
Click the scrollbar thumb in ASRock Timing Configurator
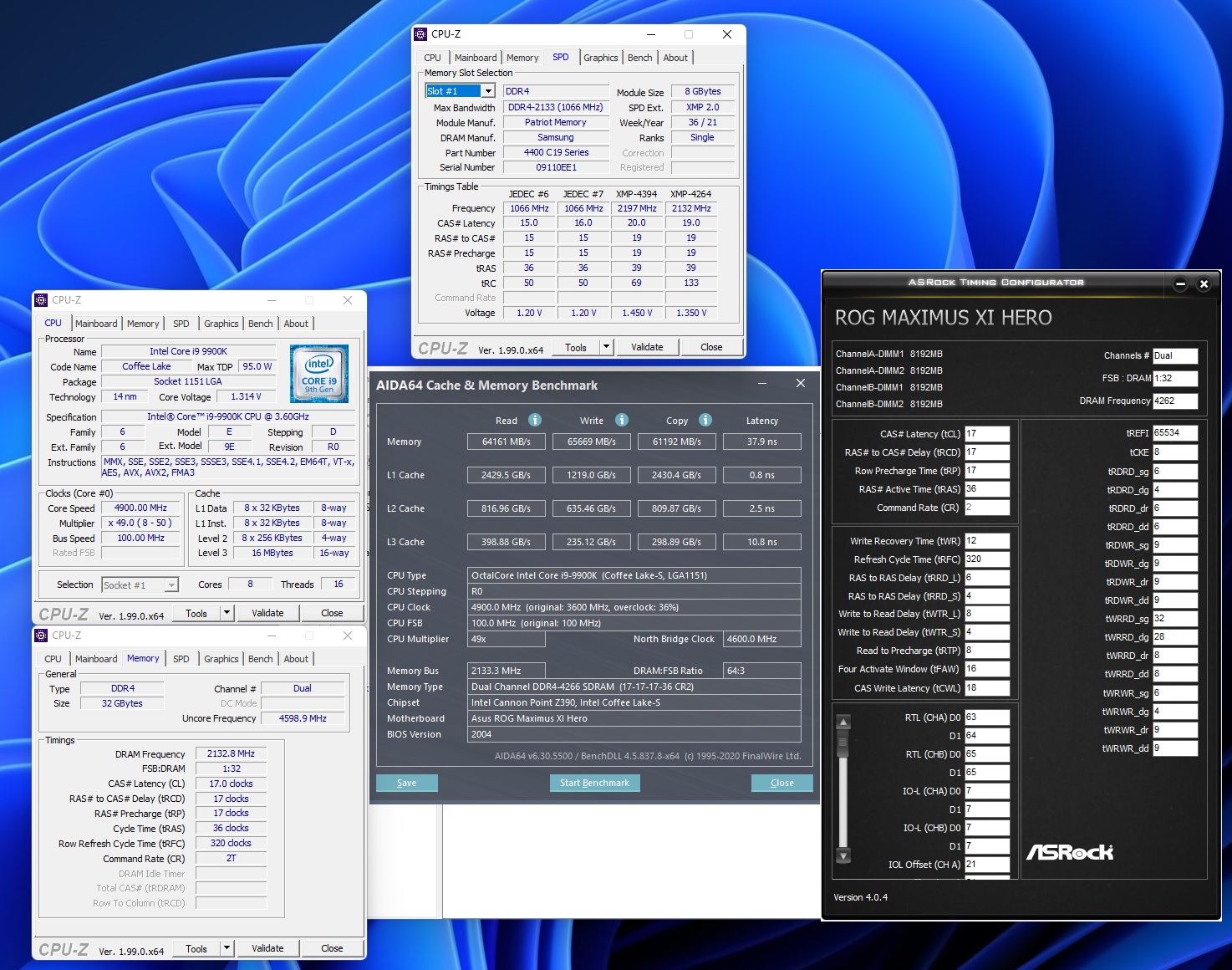[843, 743]
